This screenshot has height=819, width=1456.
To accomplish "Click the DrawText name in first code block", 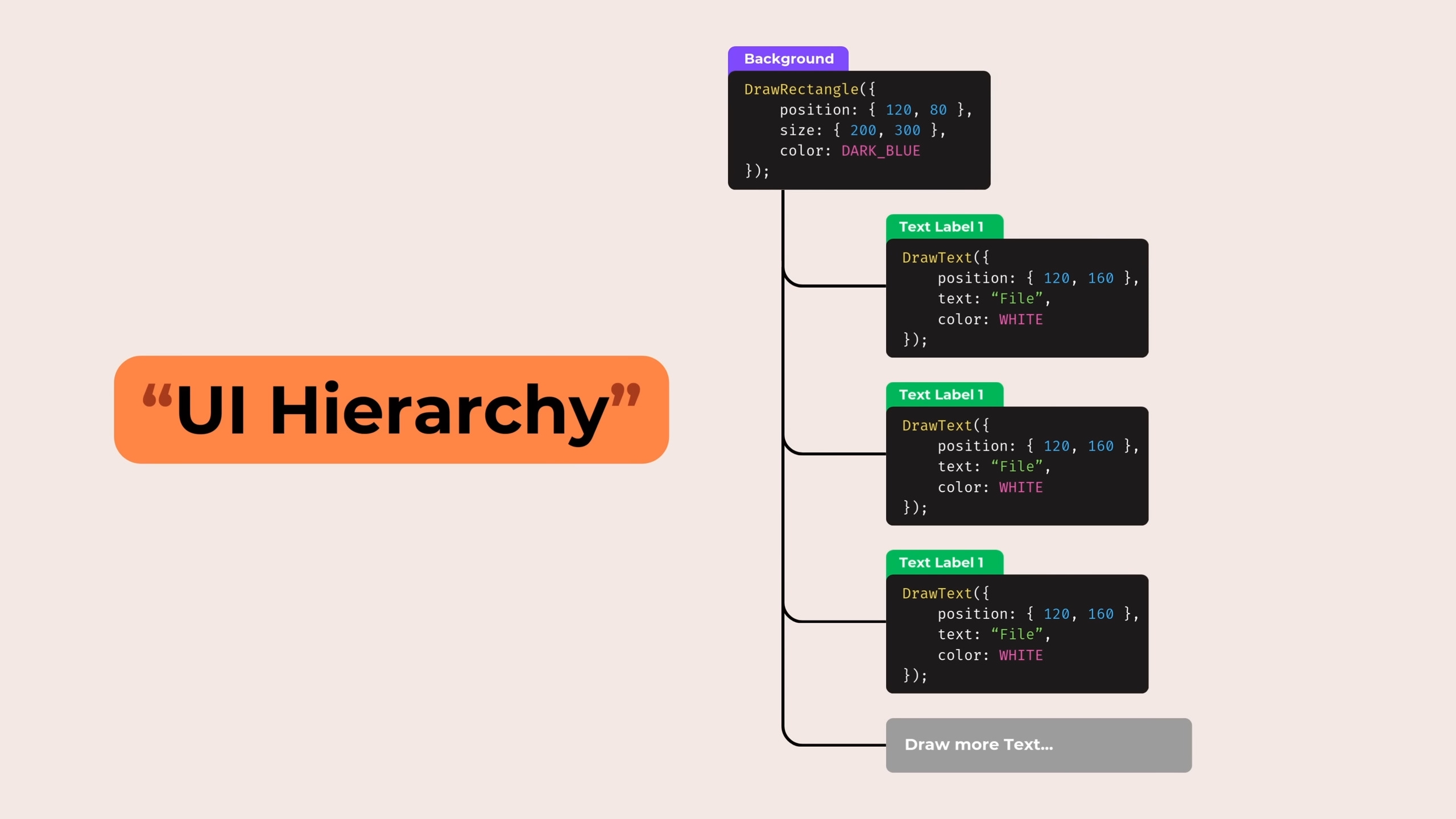I will pos(937,258).
